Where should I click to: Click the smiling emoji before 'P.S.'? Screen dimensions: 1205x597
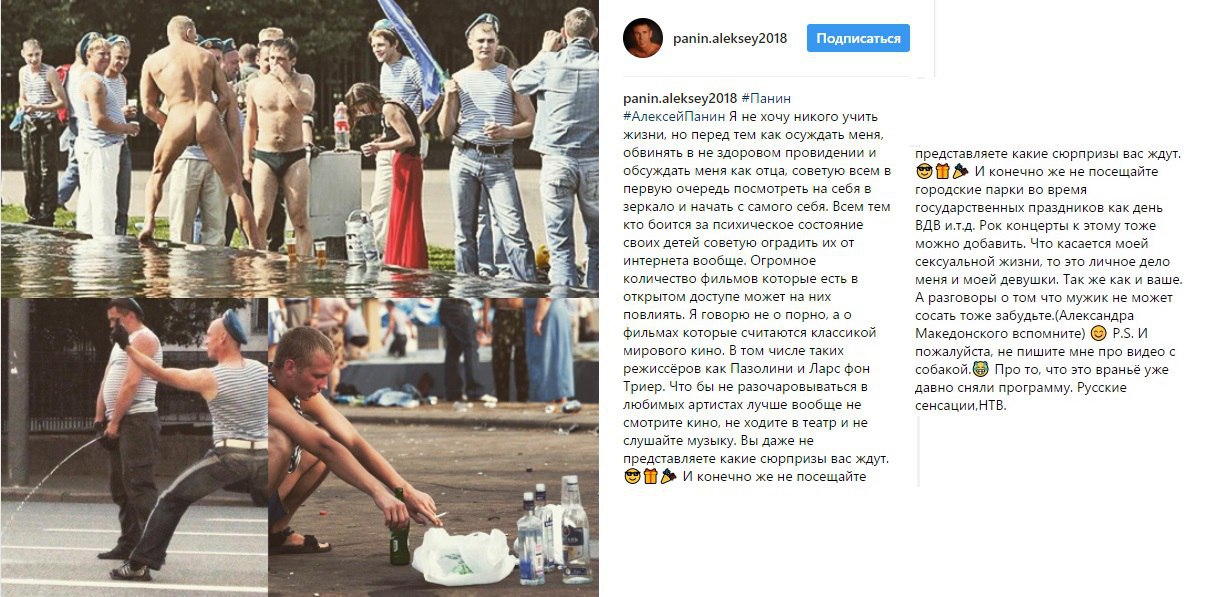[1098, 333]
